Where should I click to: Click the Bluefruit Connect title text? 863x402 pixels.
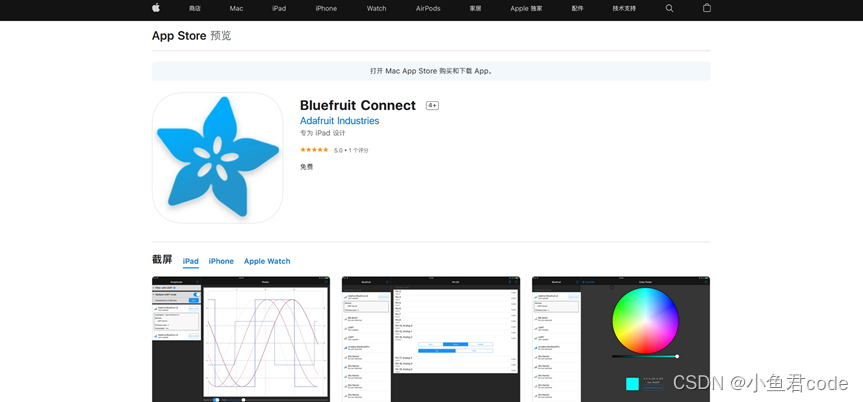pos(358,105)
